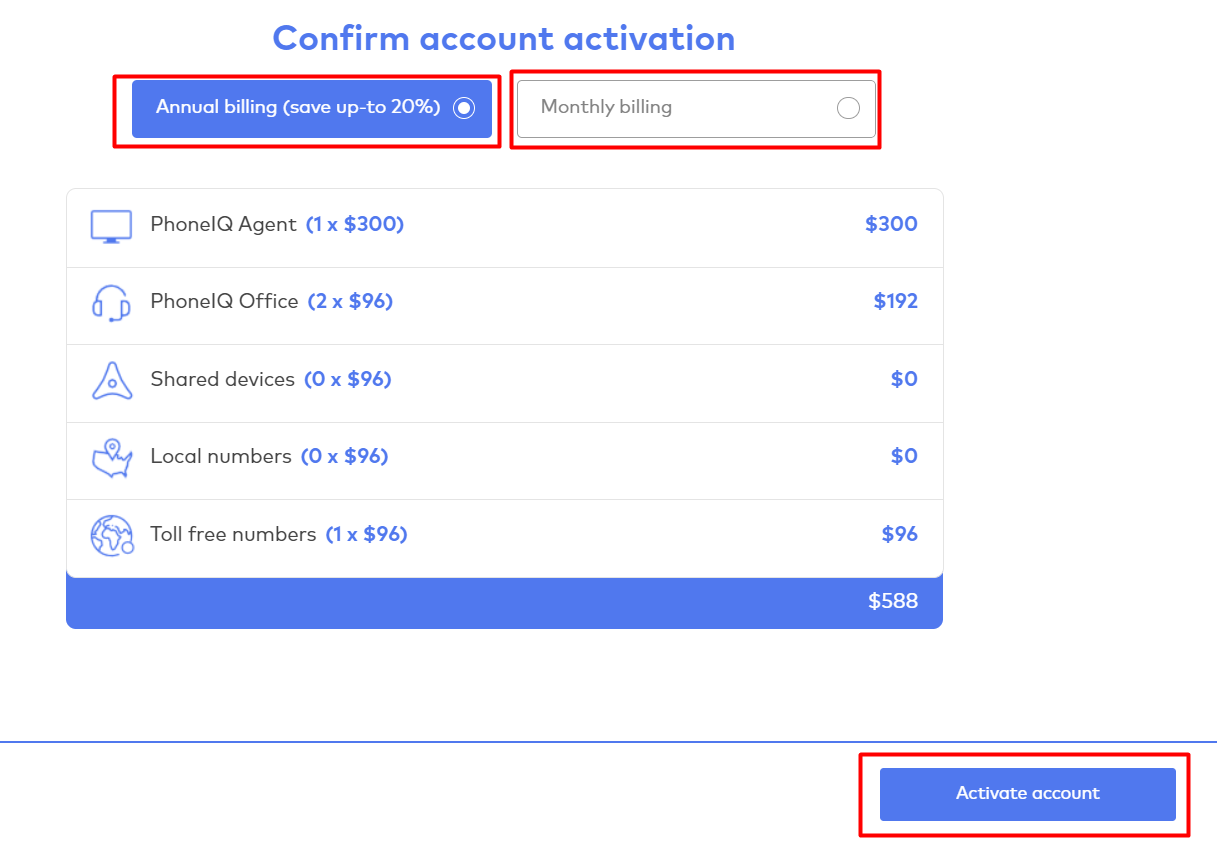Click the $192 PhoneIQ Office price
1217x853 pixels.
click(895, 302)
